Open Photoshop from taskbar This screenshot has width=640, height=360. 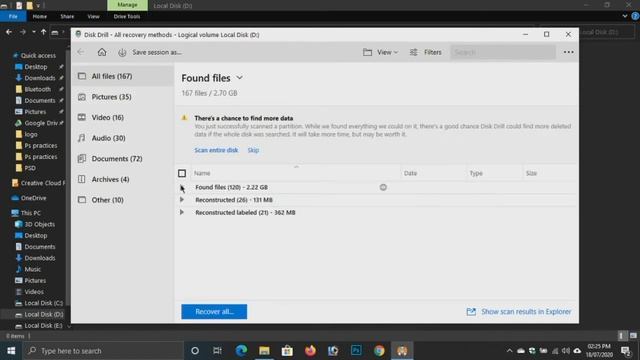click(356, 351)
